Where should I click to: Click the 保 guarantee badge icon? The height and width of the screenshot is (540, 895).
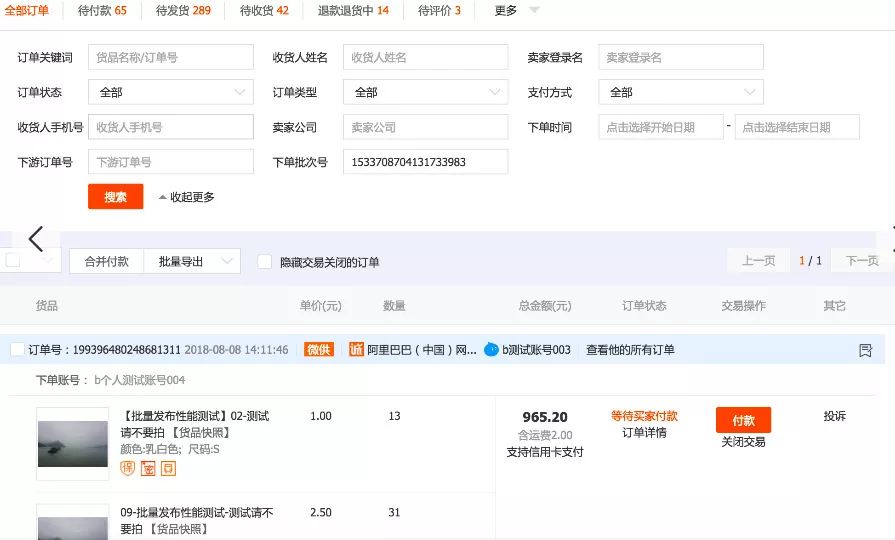127,469
